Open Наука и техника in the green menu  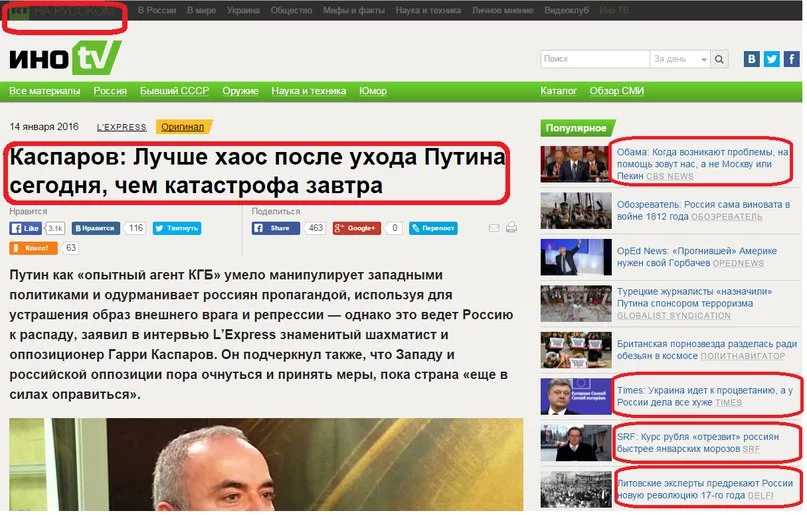tap(309, 91)
